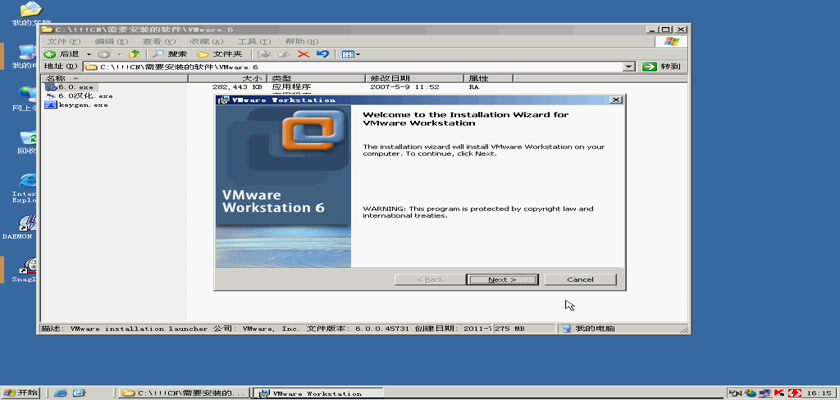Viewport: 840px width, 400px height.
Task: Click the Move To toolbar icon
Action: coord(263,54)
